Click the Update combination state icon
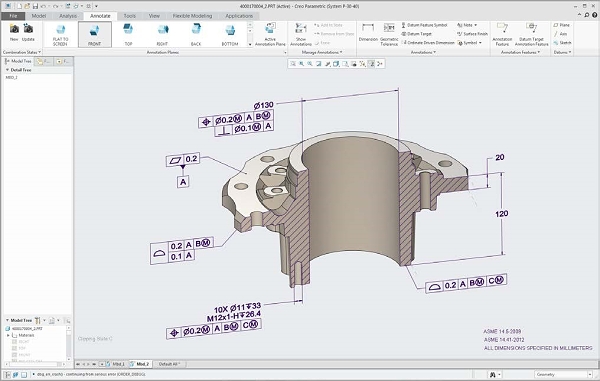The image size is (600, 381). point(28,29)
